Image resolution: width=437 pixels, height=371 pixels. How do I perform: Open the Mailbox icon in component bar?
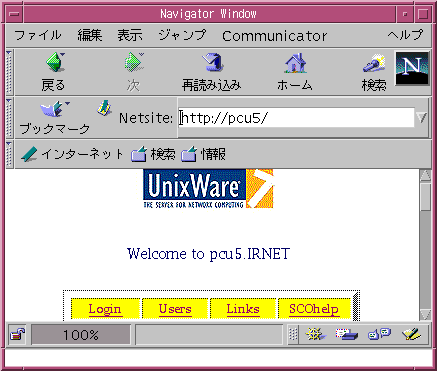pos(346,334)
